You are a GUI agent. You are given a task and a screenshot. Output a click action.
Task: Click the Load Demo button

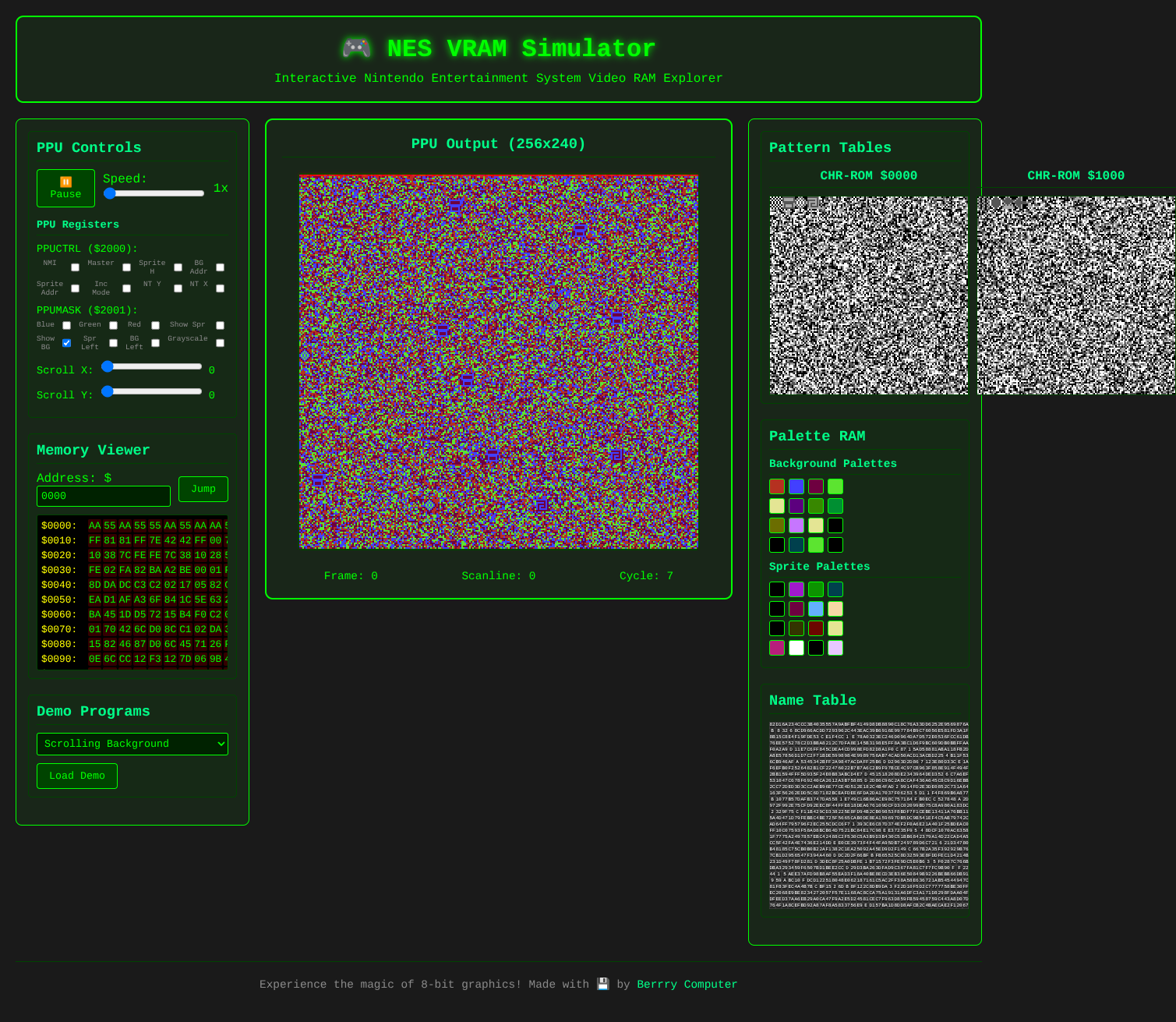coord(76,776)
